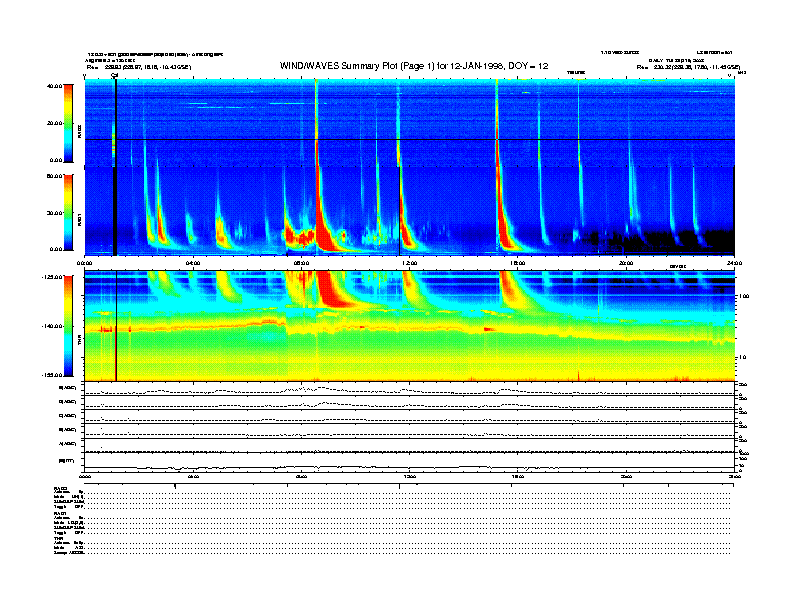Click the RAD2 heading in bottom status rows
Screen dimensions: 792x612
[x=60, y=488]
